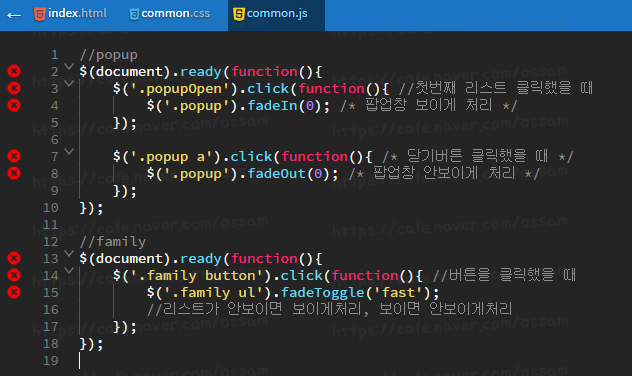Collapse the code fold at line 2
The image size is (632, 376).
[69, 66]
